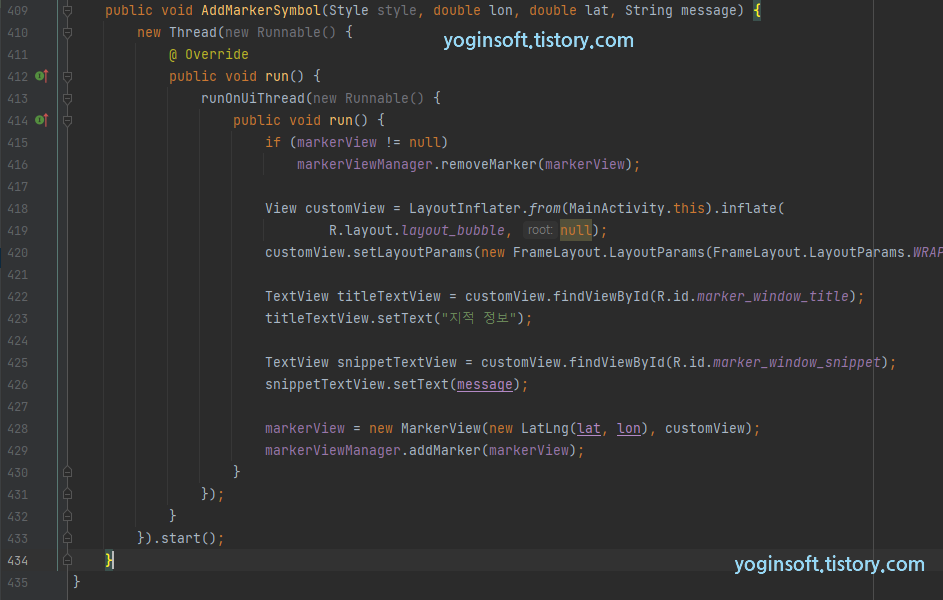The height and width of the screenshot is (600, 943).
Task: Click marker_window_snippet resource id
Action: coord(797,363)
